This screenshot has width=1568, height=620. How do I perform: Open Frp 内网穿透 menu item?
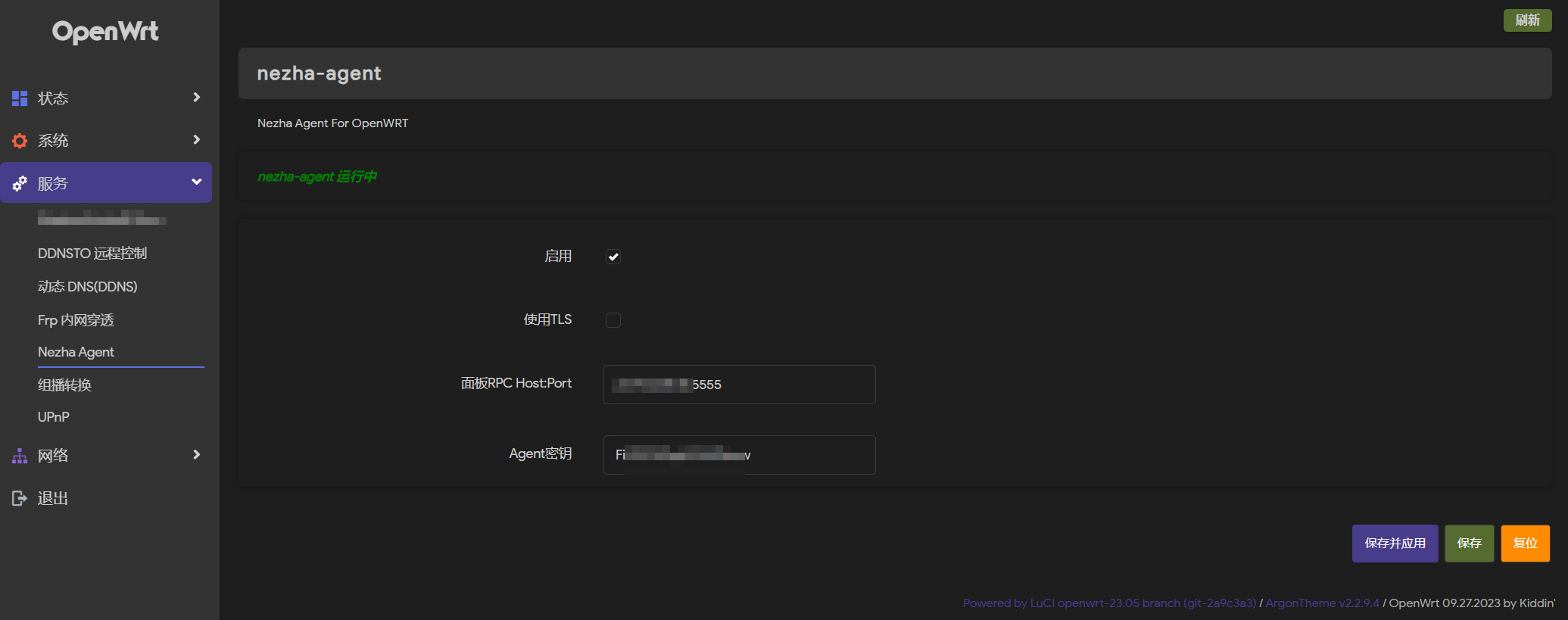coord(76,320)
